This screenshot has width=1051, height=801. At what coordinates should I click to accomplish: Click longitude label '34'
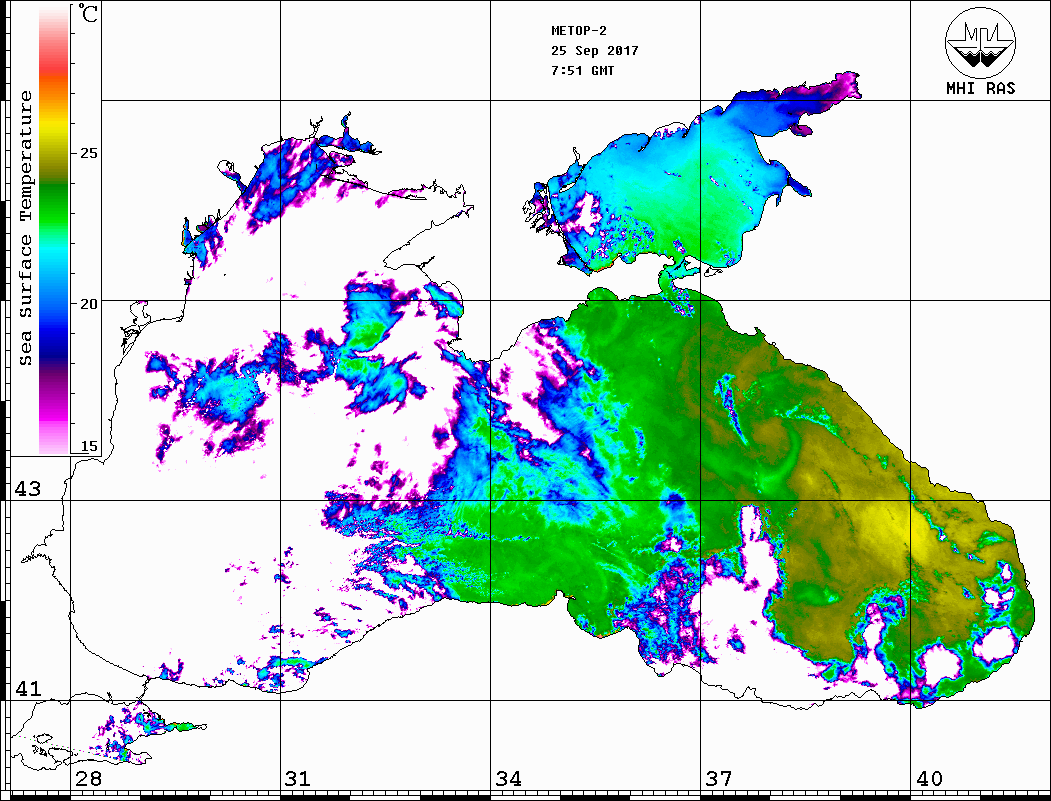[x=508, y=778]
